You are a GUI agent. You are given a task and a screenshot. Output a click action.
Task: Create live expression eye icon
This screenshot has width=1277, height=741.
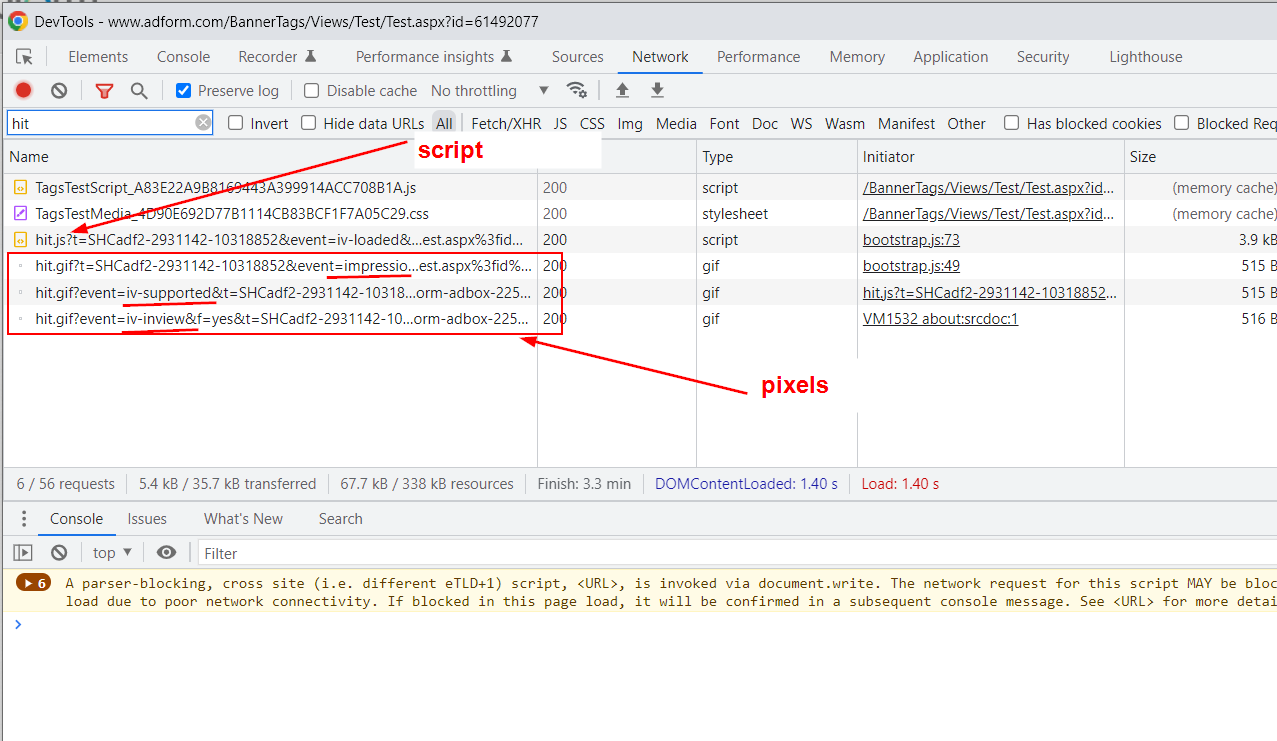tap(167, 553)
